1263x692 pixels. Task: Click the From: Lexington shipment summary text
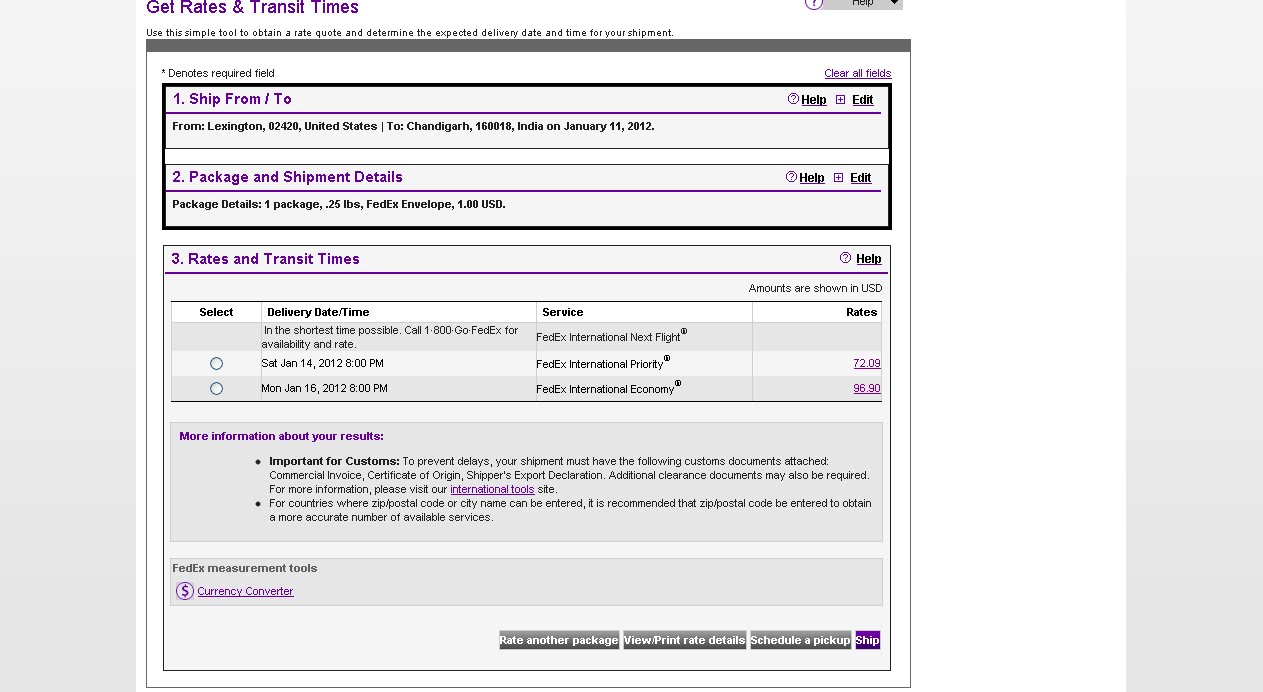[x=413, y=126]
